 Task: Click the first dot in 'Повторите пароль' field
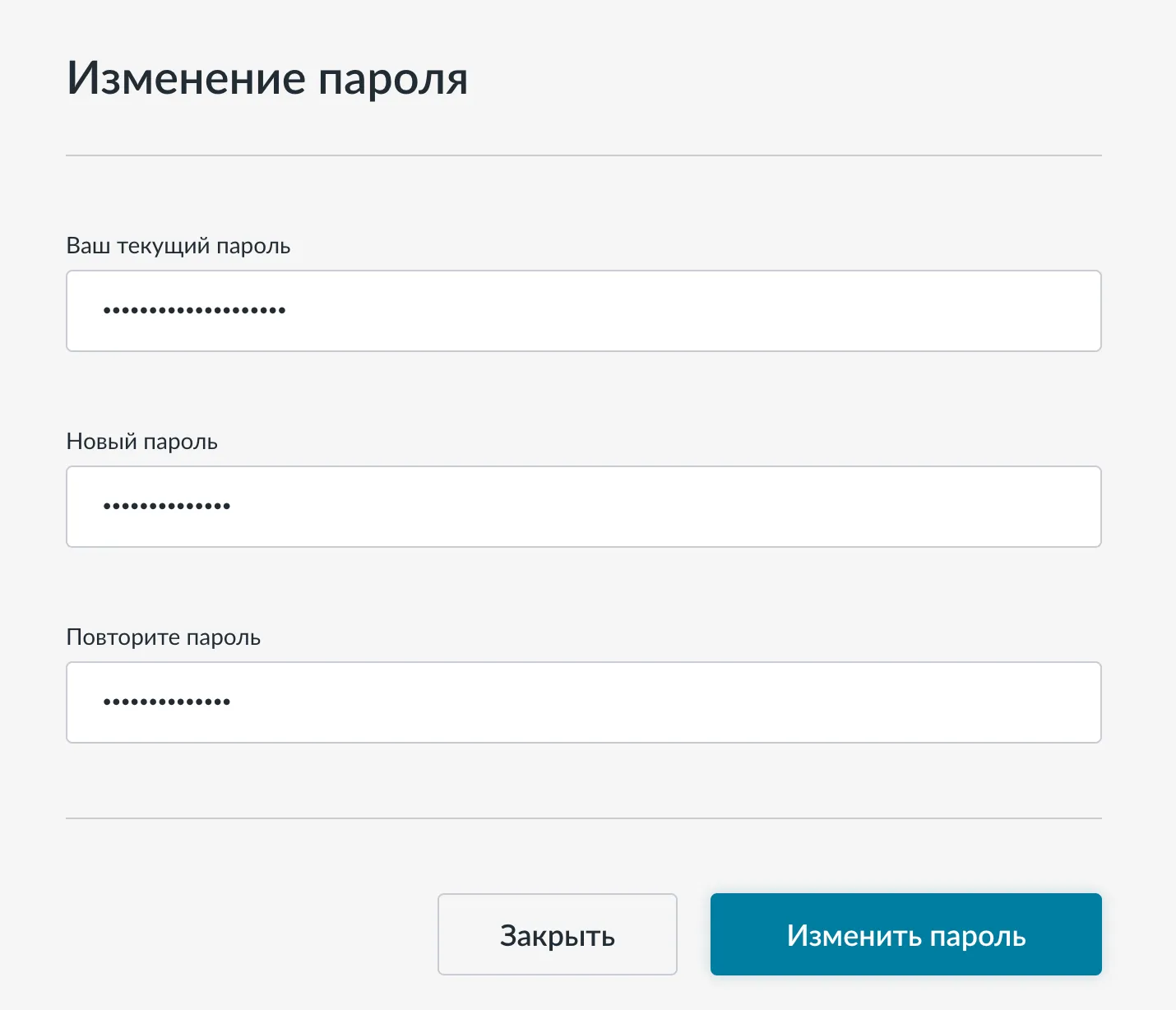click(x=107, y=702)
